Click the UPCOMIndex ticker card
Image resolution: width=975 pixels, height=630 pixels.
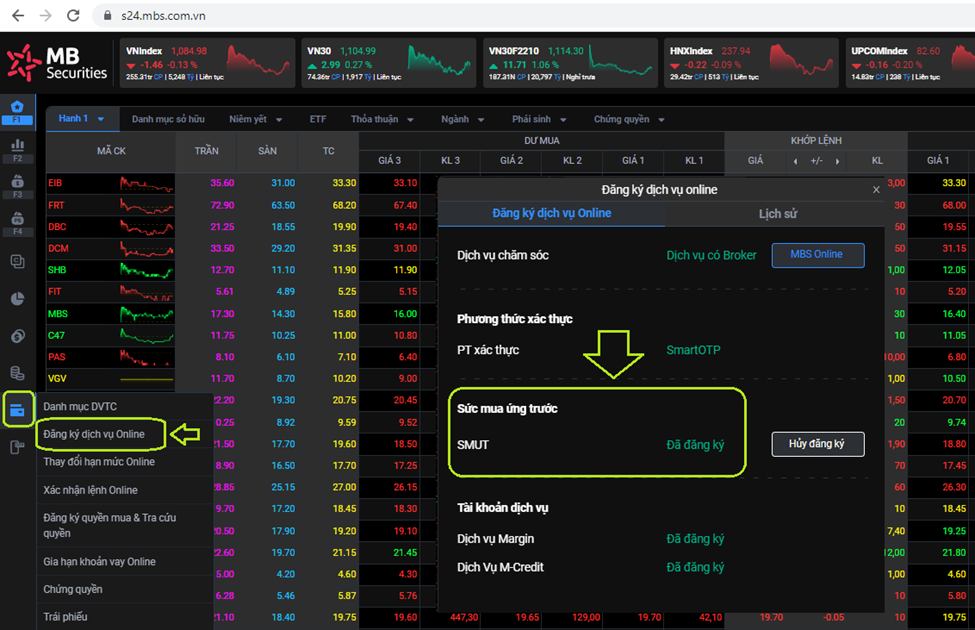pos(910,63)
